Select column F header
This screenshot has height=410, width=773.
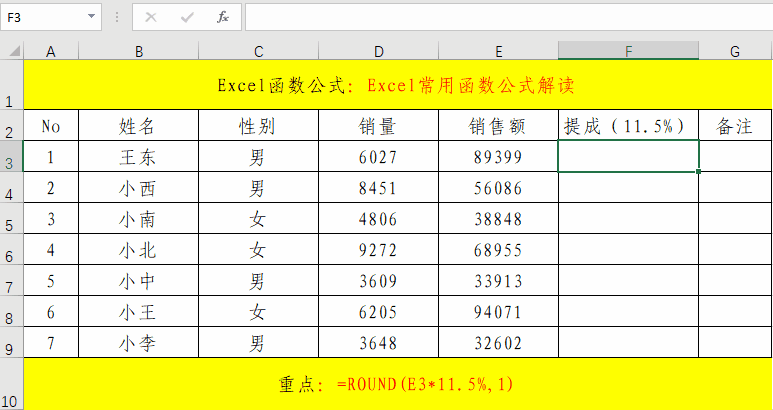point(629,51)
